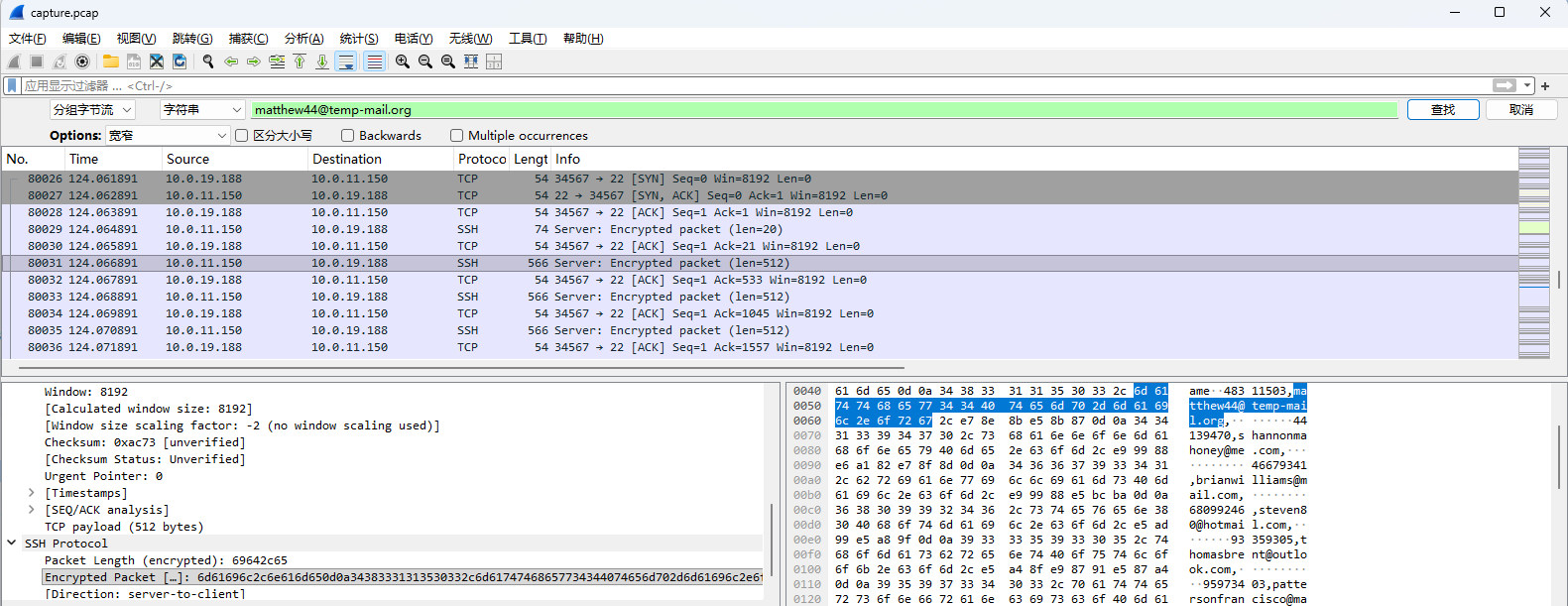Open the 统计(S) menu
Screen dimensions: 1568x606
coord(359,39)
